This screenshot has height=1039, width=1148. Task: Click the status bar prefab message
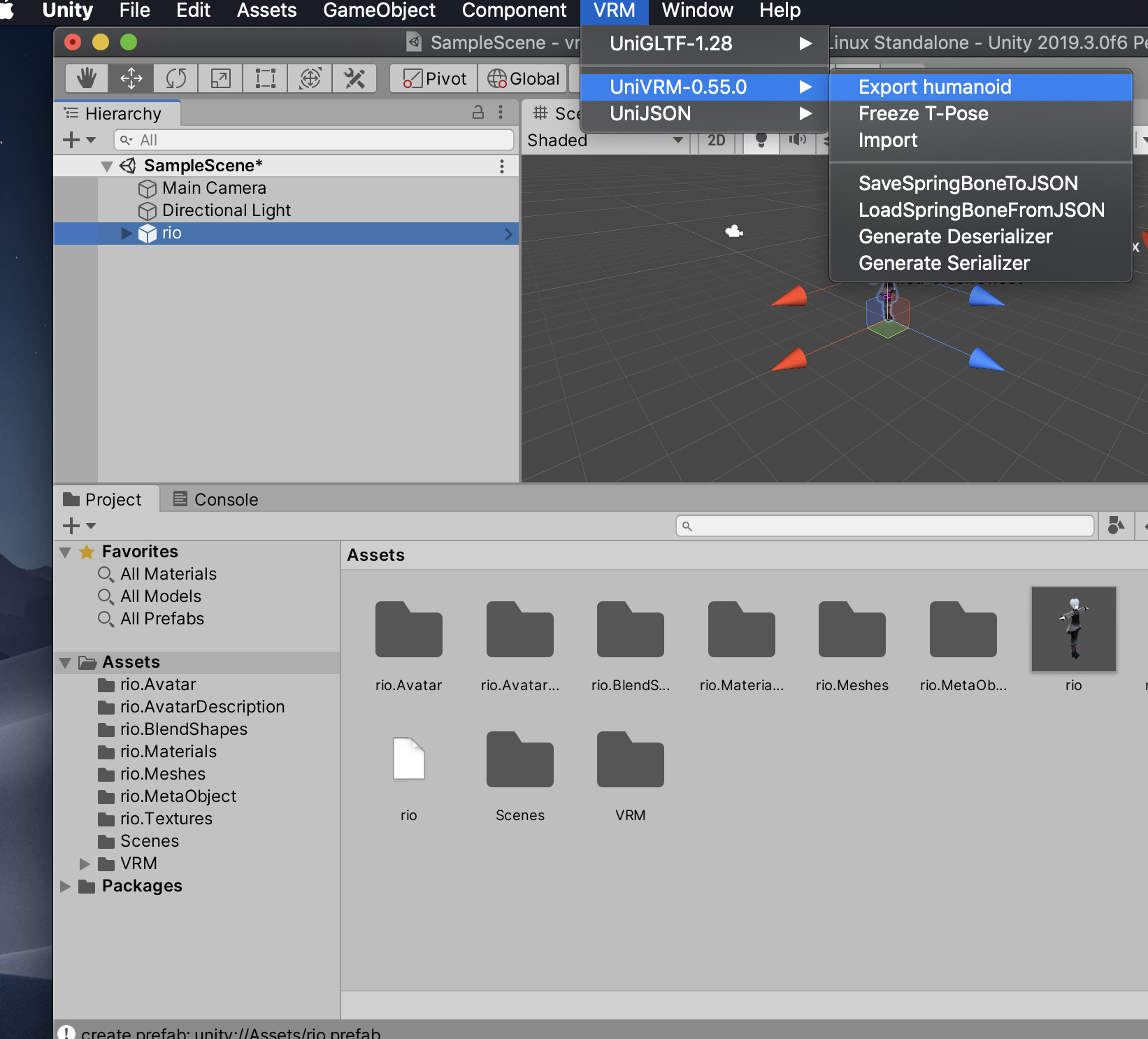tap(231, 1032)
